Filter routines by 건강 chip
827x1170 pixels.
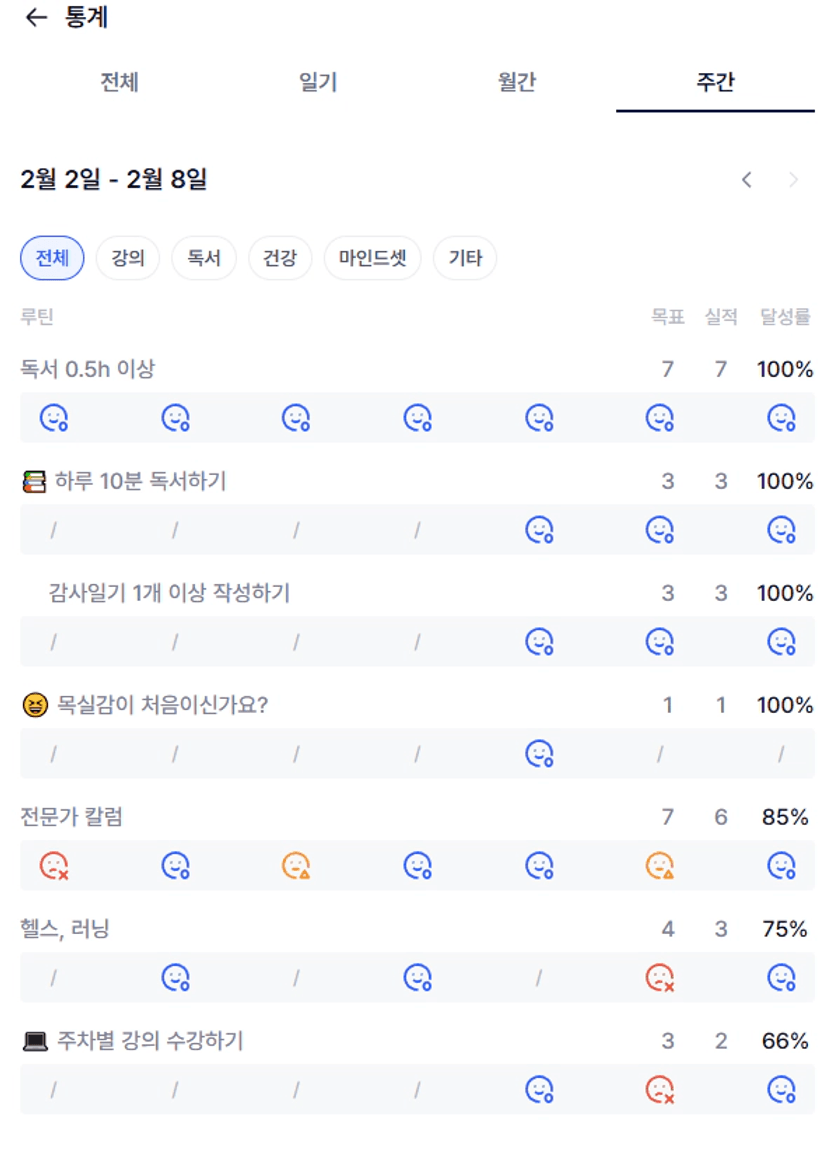coord(280,258)
